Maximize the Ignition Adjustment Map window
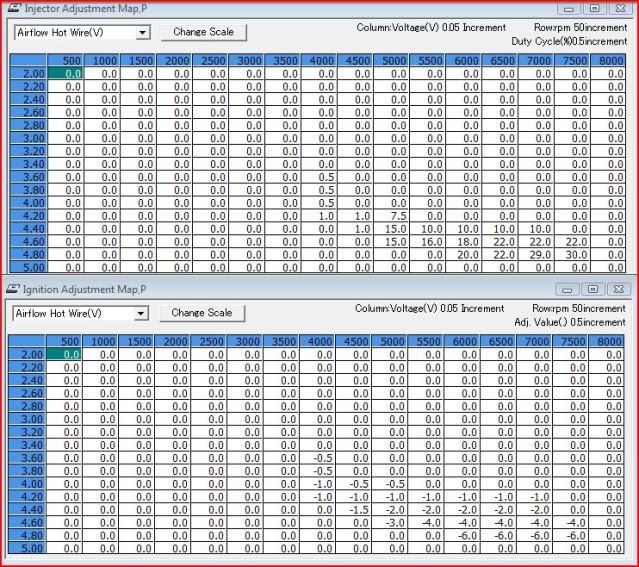 tap(593, 289)
